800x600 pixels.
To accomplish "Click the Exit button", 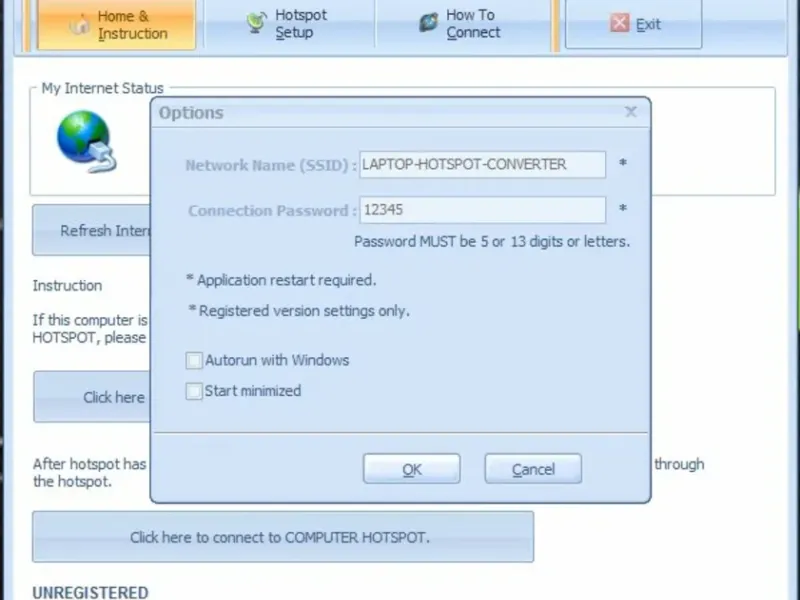I will tap(633, 24).
